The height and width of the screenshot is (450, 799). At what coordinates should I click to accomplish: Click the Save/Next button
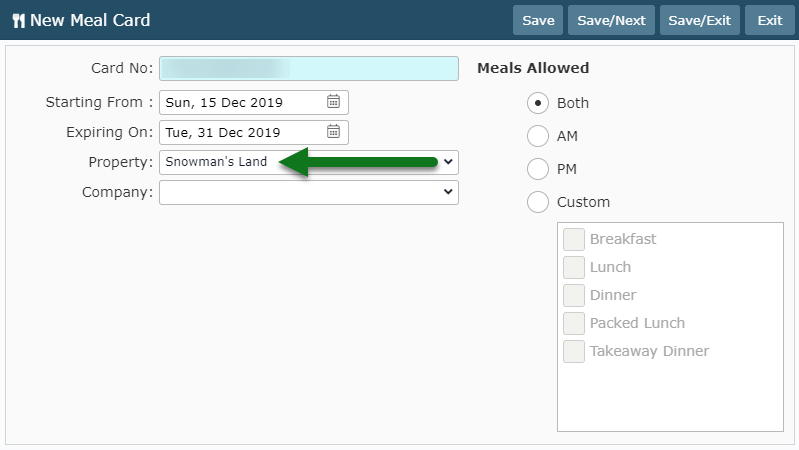click(x=611, y=20)
